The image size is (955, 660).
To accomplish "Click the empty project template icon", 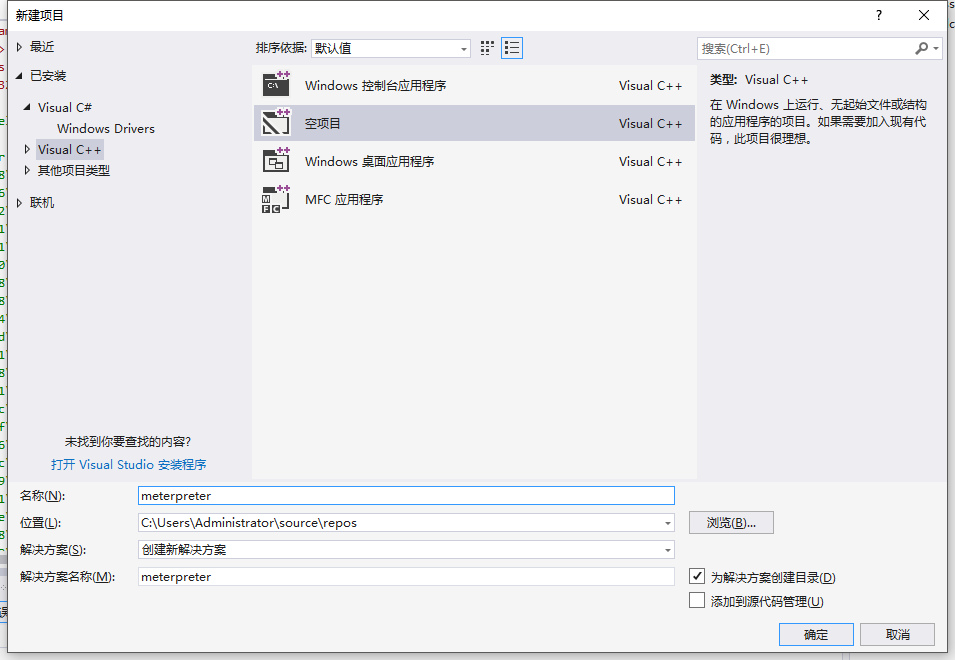I will coord(276,122).
